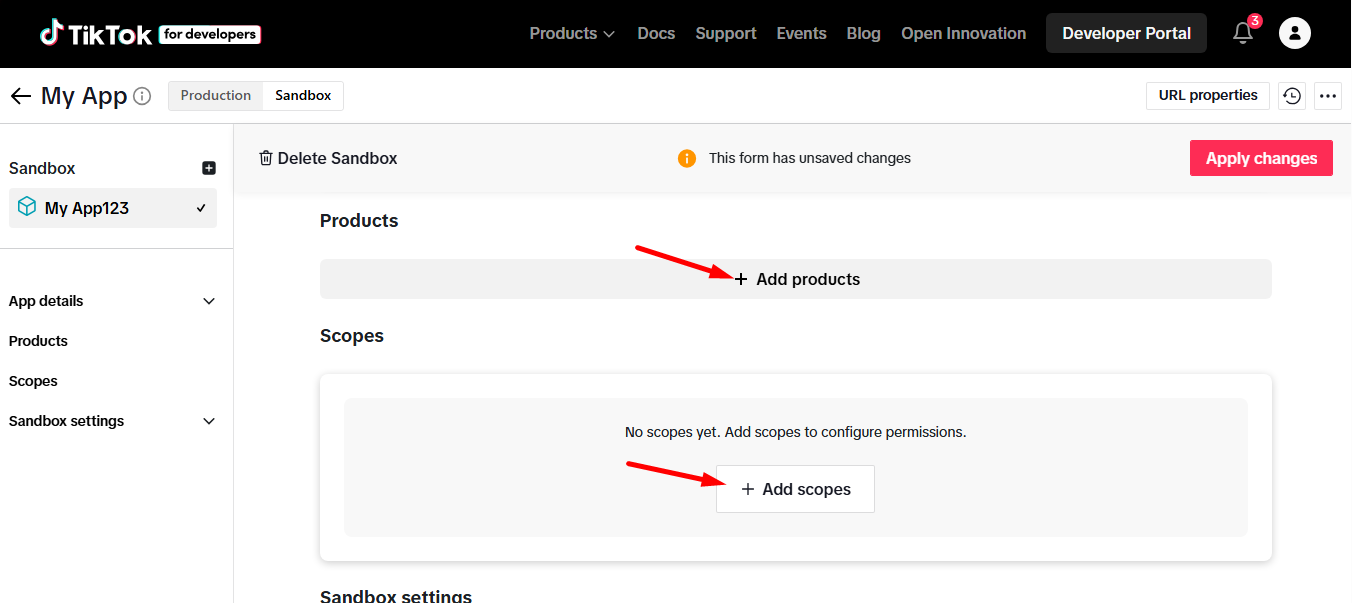This screenshot has width=1352, height=603.
Task: Select the My App123 sandbox
Action: click(x=112, y=208)
